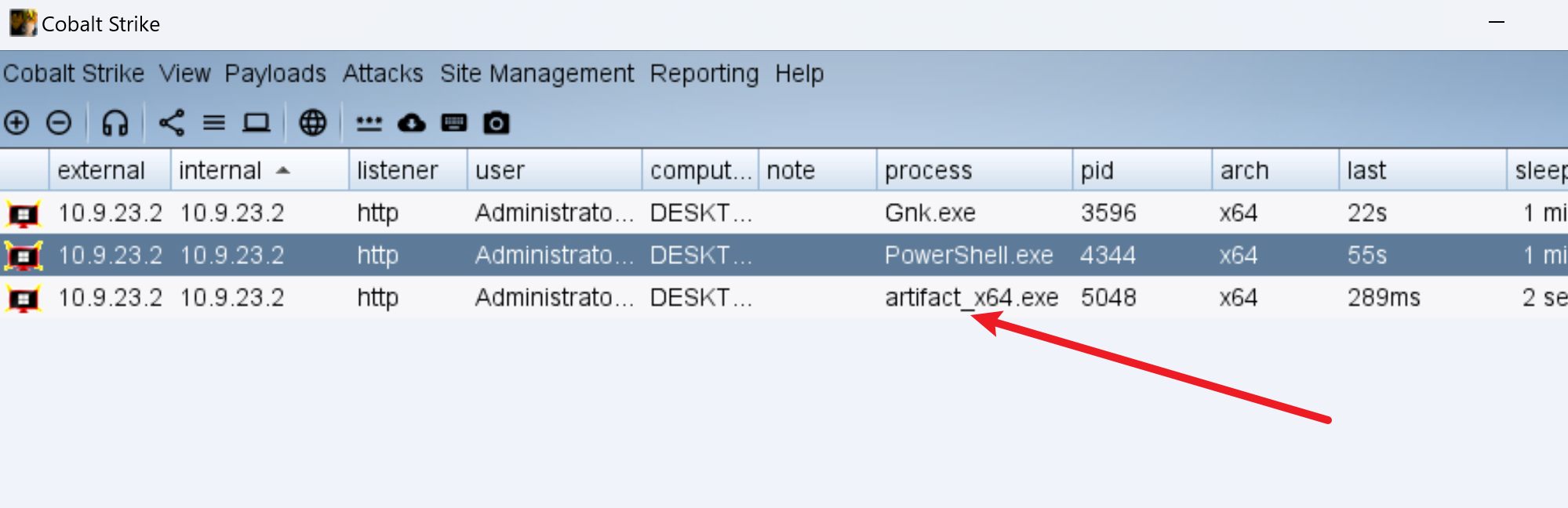Open screenshots camera icon
The image size is (1568, 508).
pos(497,123)
